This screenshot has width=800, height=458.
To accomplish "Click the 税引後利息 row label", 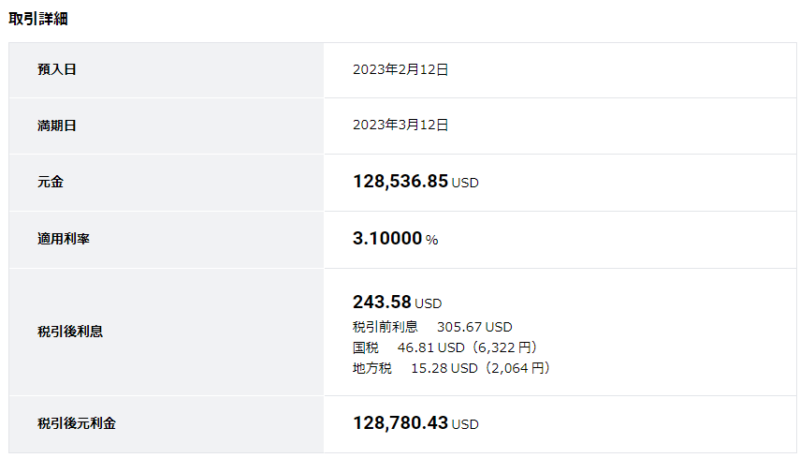I will point(70,332).
